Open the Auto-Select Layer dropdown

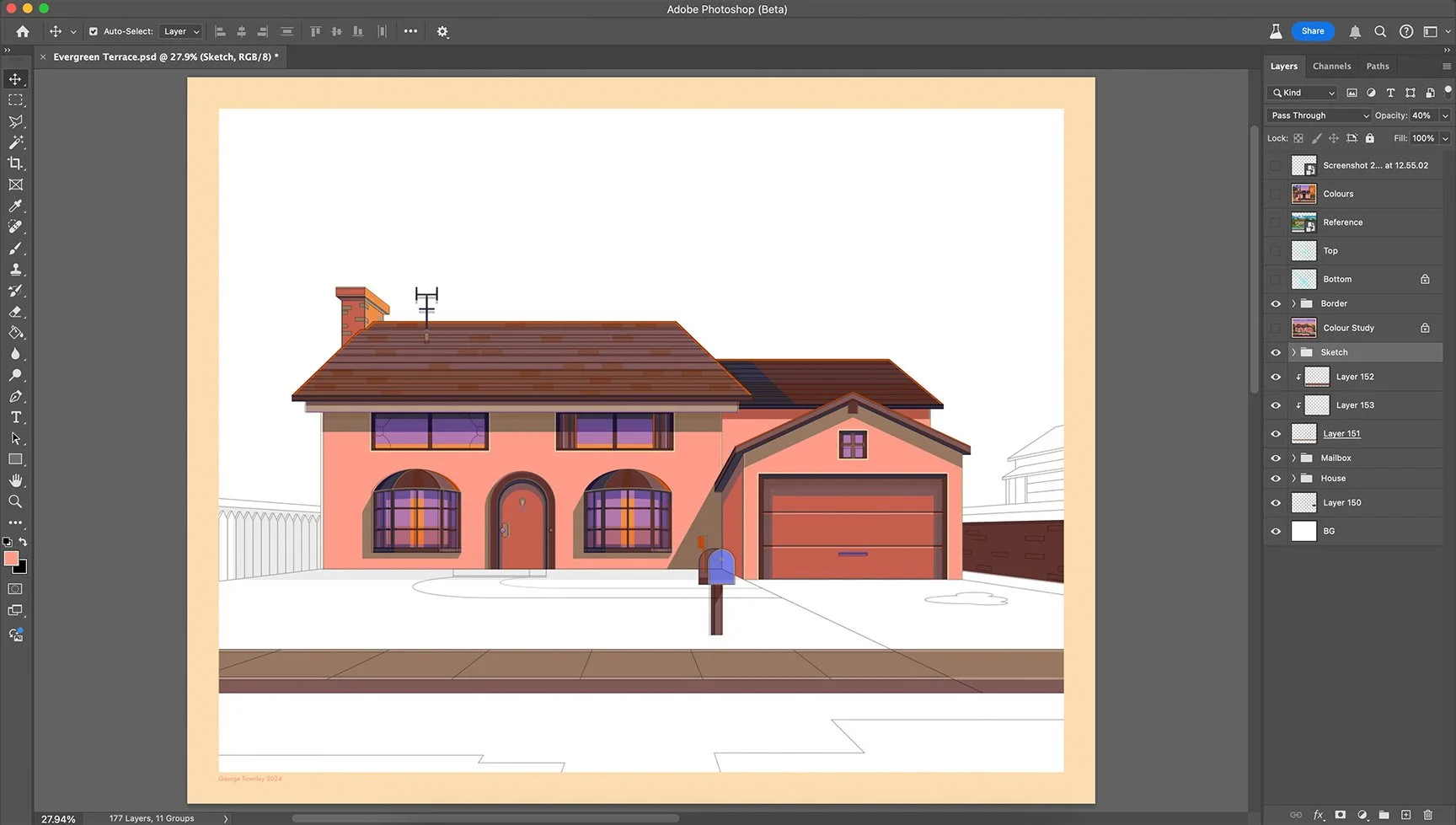pos(181,31)
